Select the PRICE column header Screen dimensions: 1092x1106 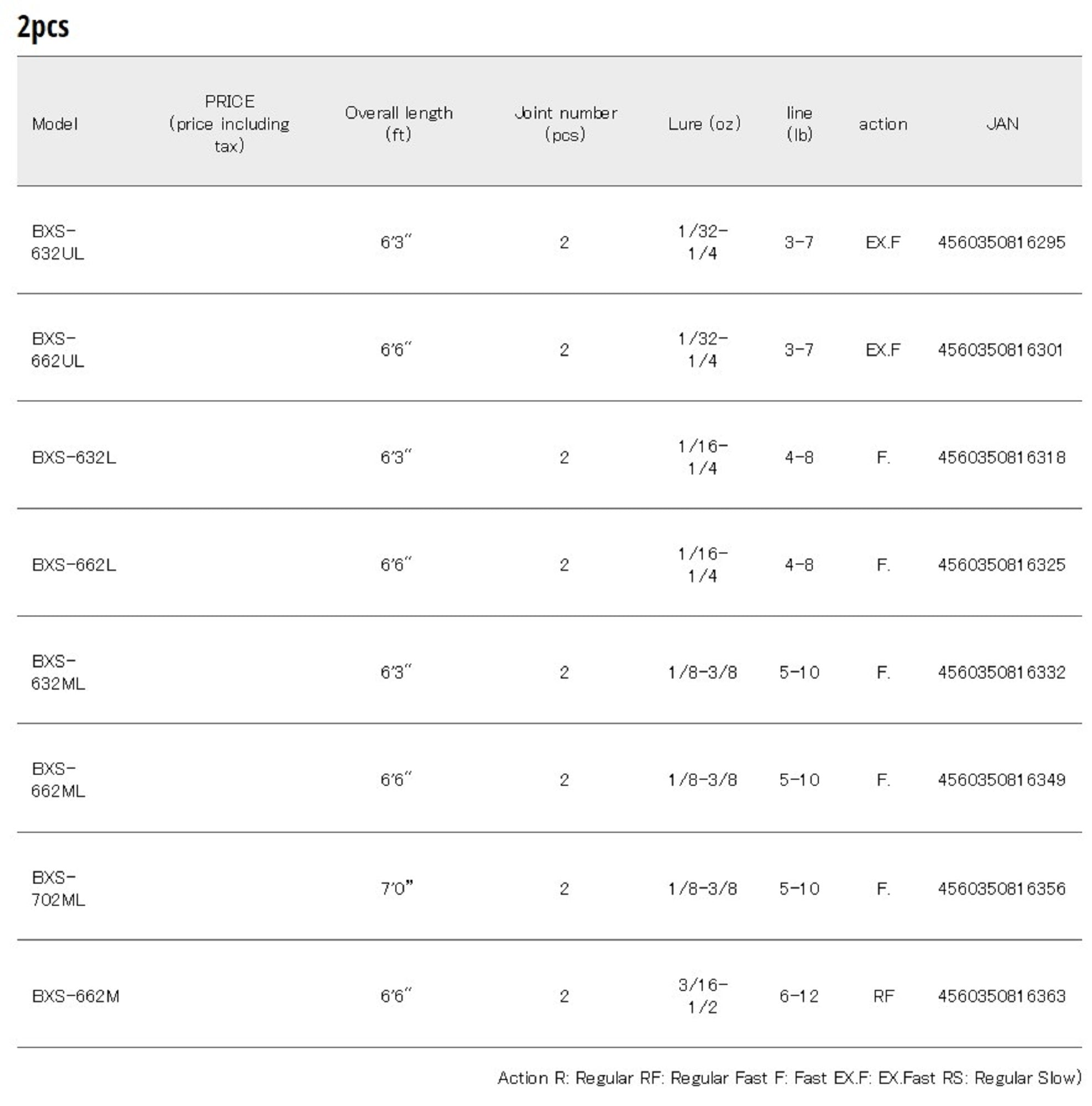(229, 124)
